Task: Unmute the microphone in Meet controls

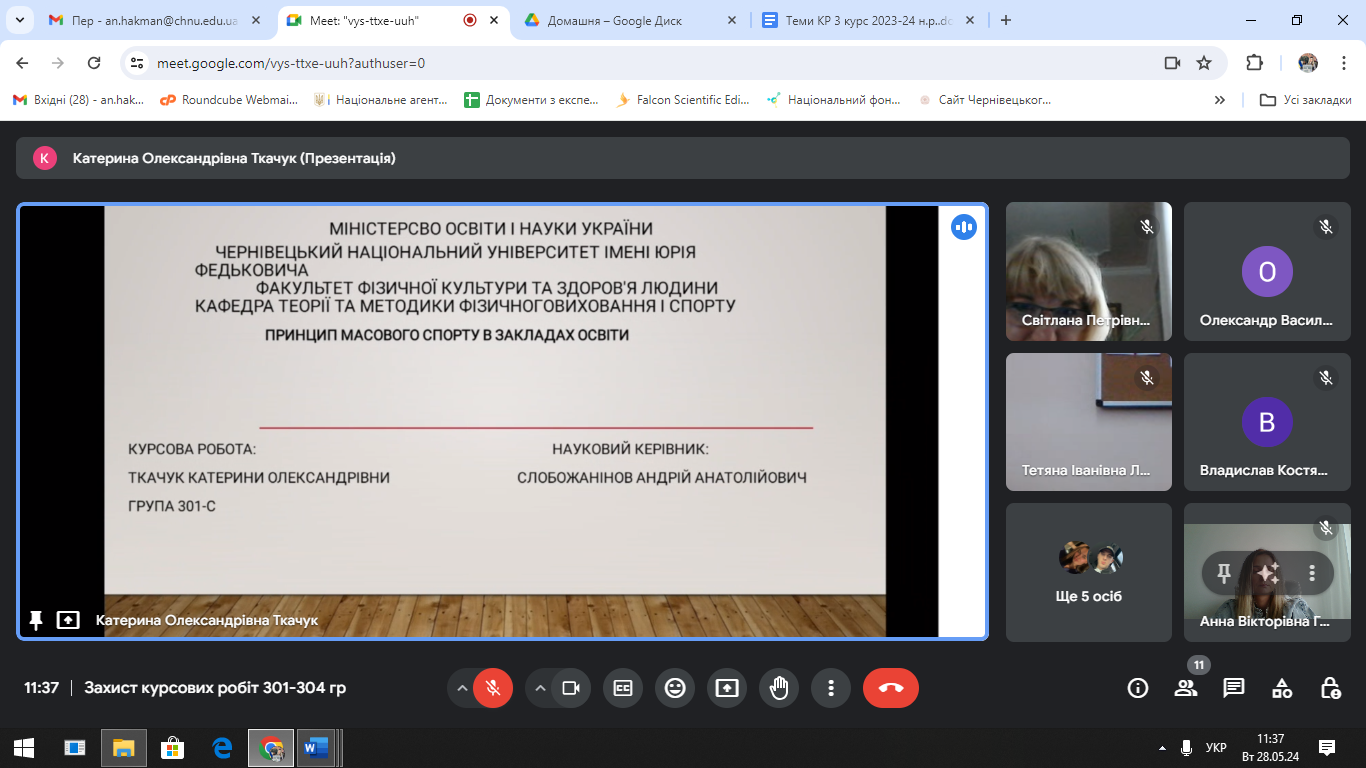Action: (493, 688)
